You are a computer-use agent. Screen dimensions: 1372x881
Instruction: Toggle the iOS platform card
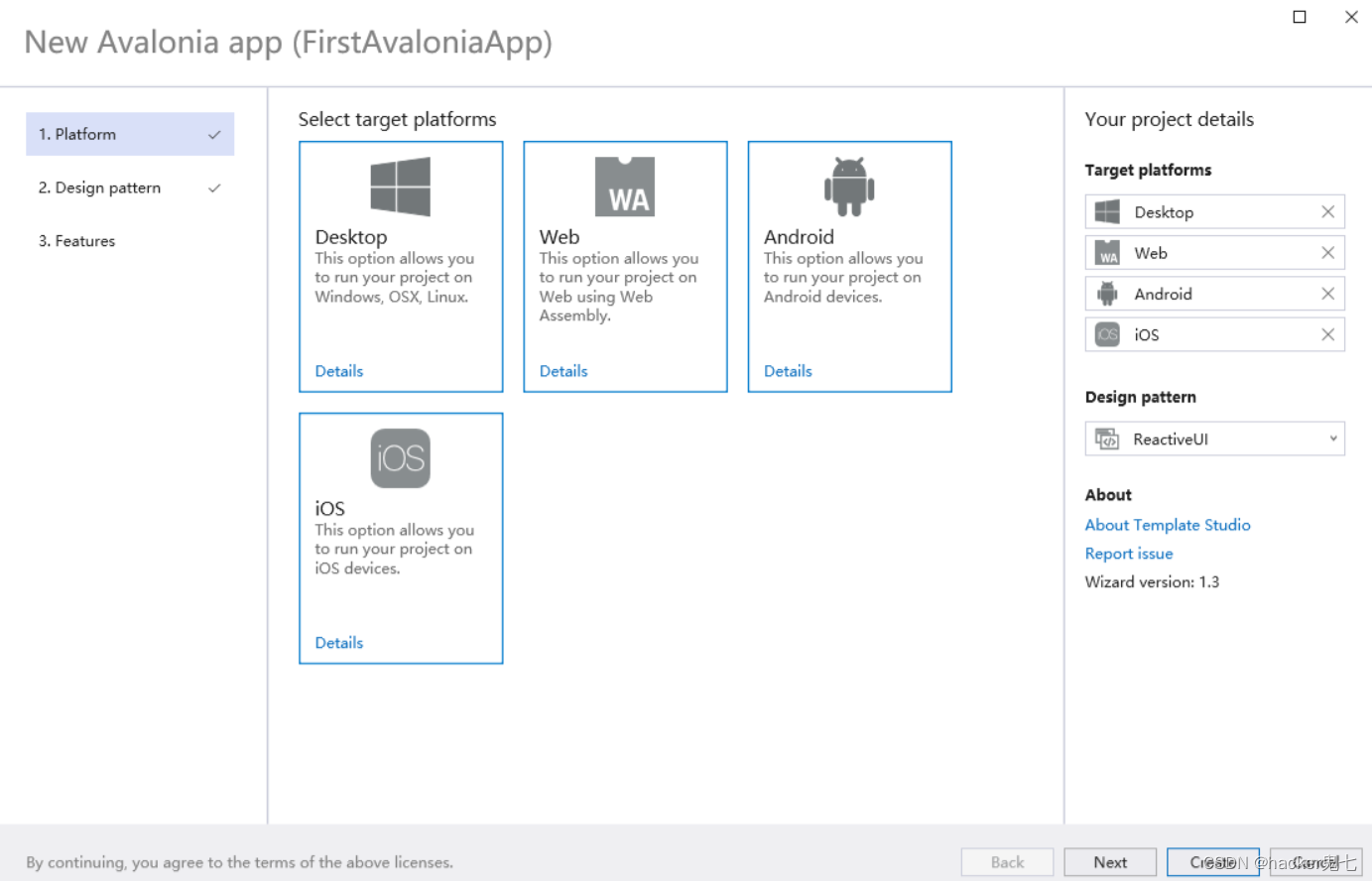401,538
